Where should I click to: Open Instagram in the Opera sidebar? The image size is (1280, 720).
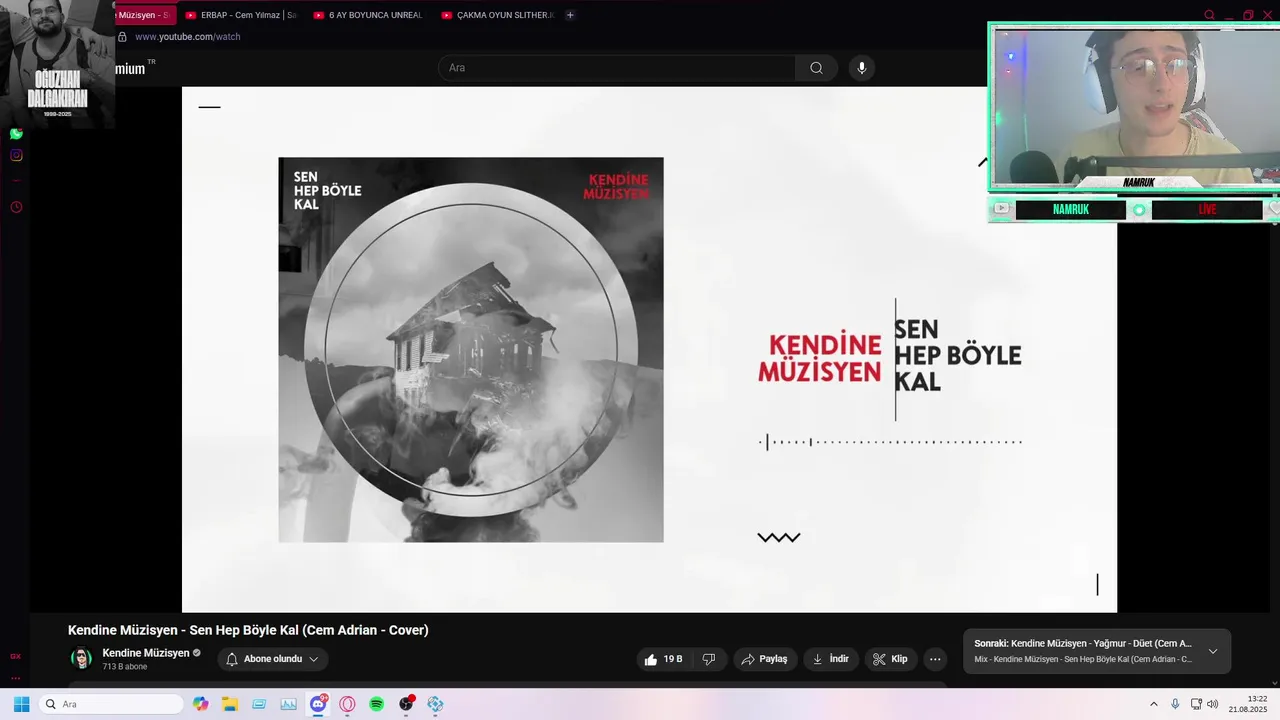coord(16,155)
